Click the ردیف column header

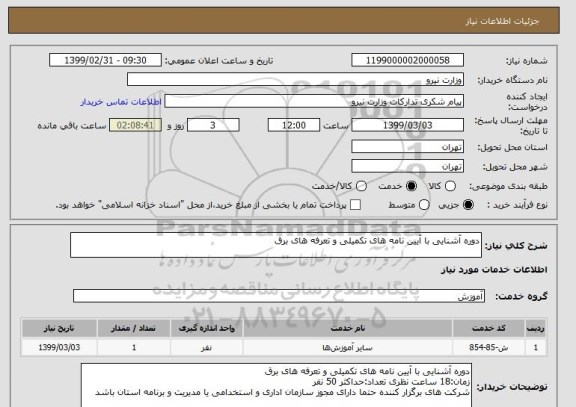tap(536, 328)
